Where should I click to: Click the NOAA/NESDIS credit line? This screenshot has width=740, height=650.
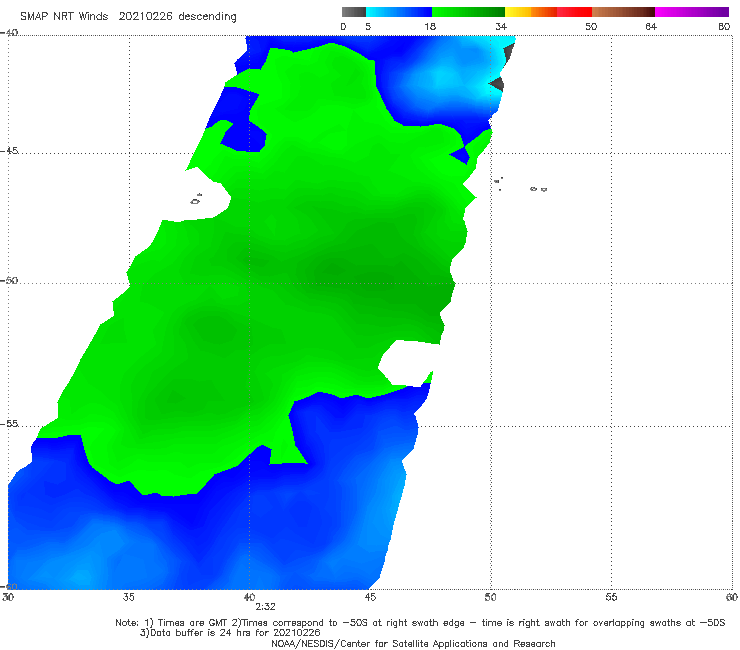coord(413,643)
